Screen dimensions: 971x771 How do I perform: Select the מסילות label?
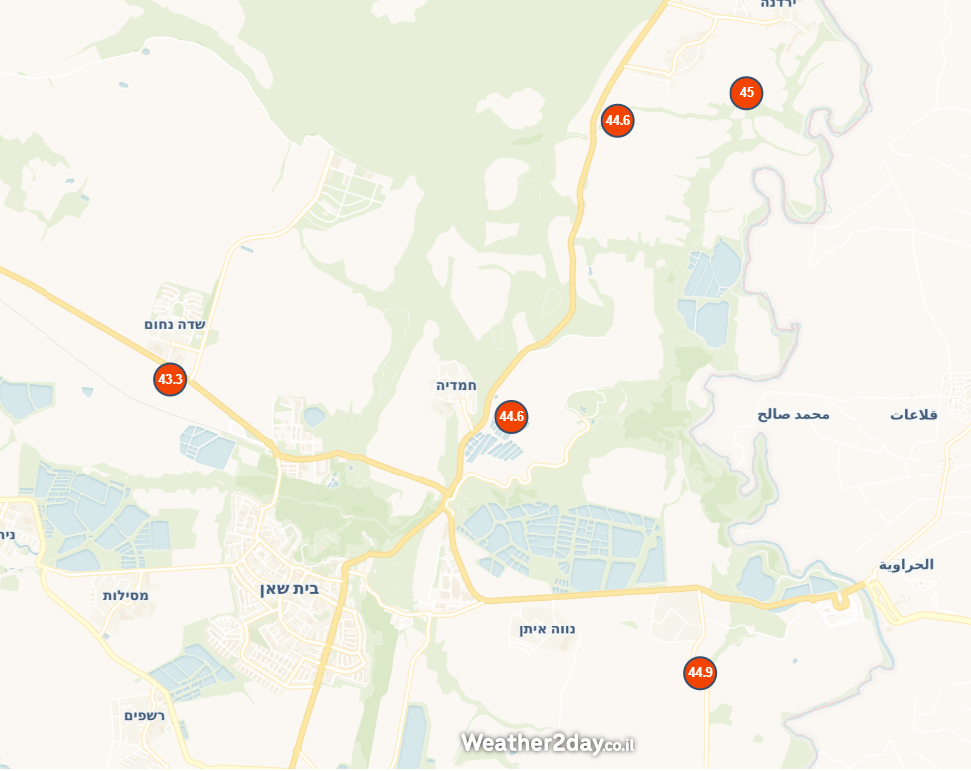click(126, 596)
